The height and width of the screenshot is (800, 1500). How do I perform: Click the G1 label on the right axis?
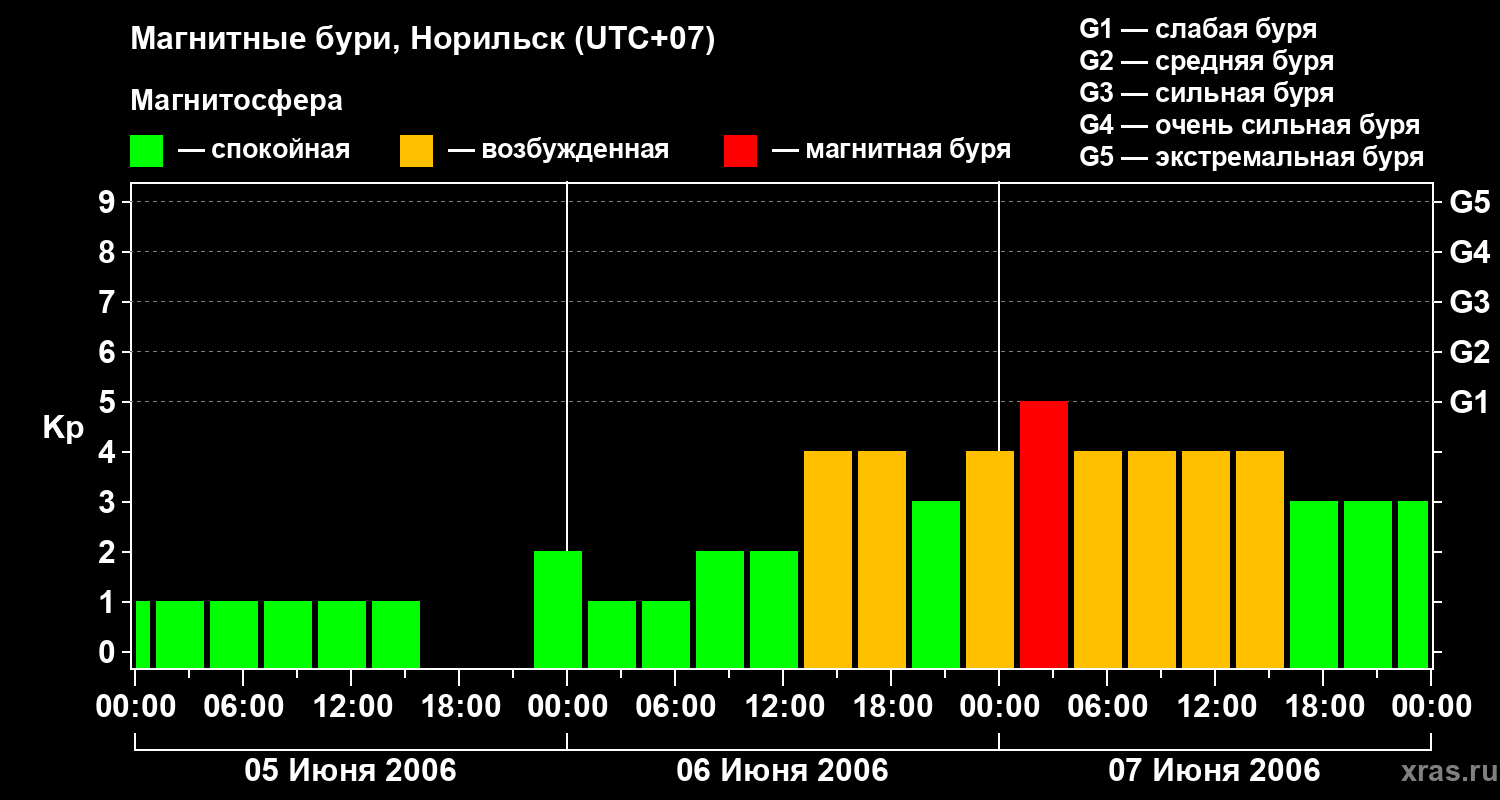[1470, 403]
